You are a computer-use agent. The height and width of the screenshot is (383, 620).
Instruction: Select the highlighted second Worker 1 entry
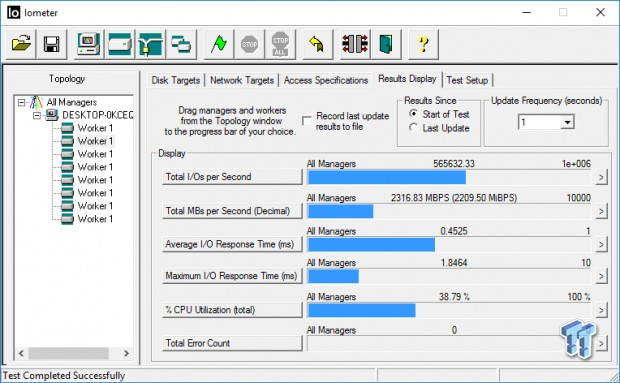click(95, 141)
